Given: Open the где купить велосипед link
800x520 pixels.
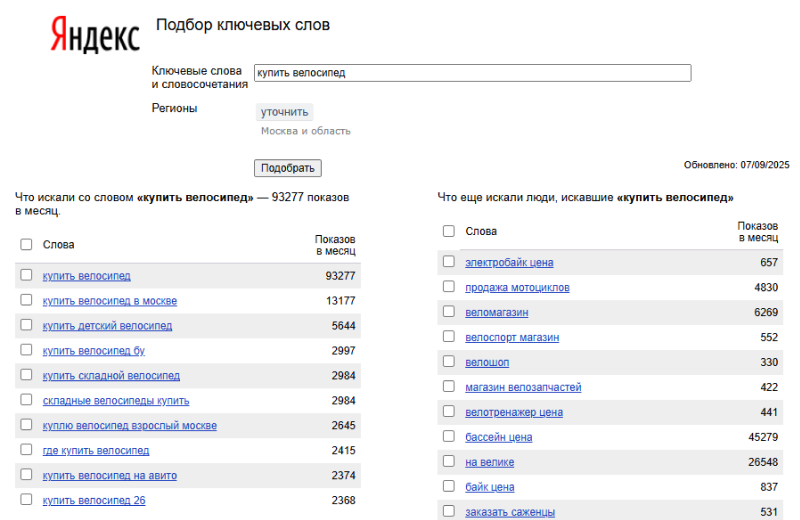Looking at the screenshot, I should [x=96, y=451].
